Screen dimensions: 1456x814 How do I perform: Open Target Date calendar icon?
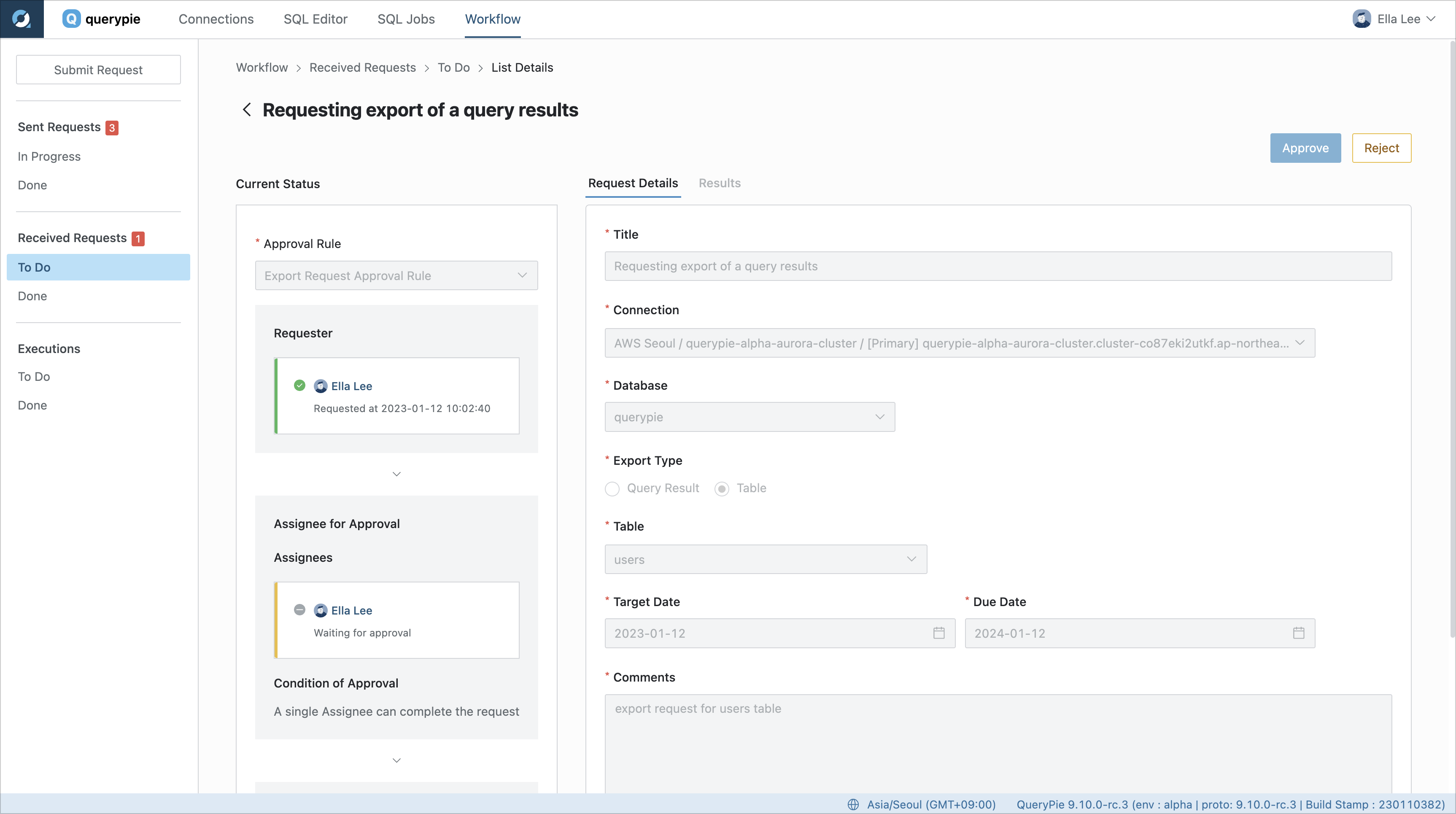pyautogui.click(x=939, y=633)
